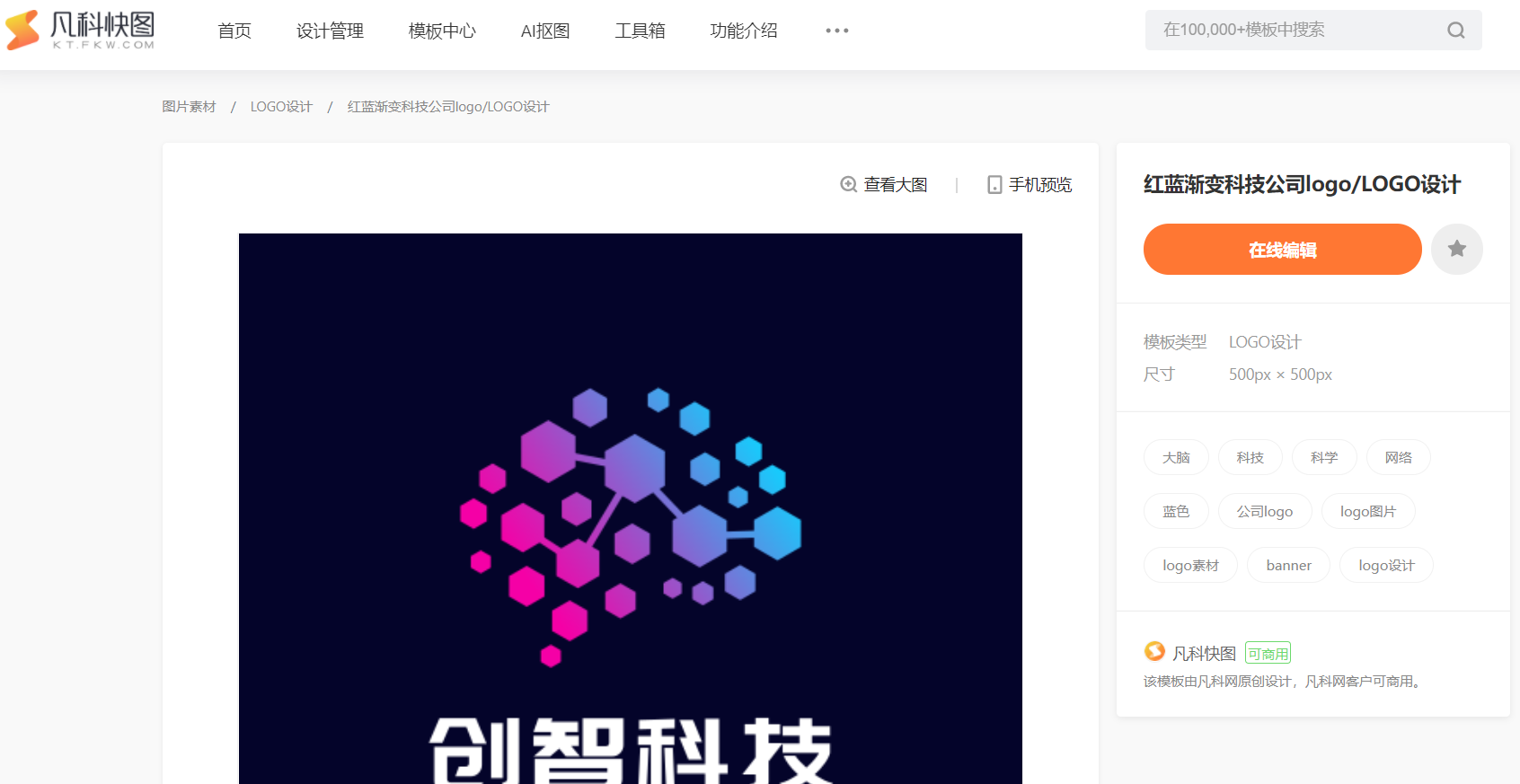Click the 手机预览 phone icon
This screenshot has height=784, width=1520.
click(x=994, y=185)
